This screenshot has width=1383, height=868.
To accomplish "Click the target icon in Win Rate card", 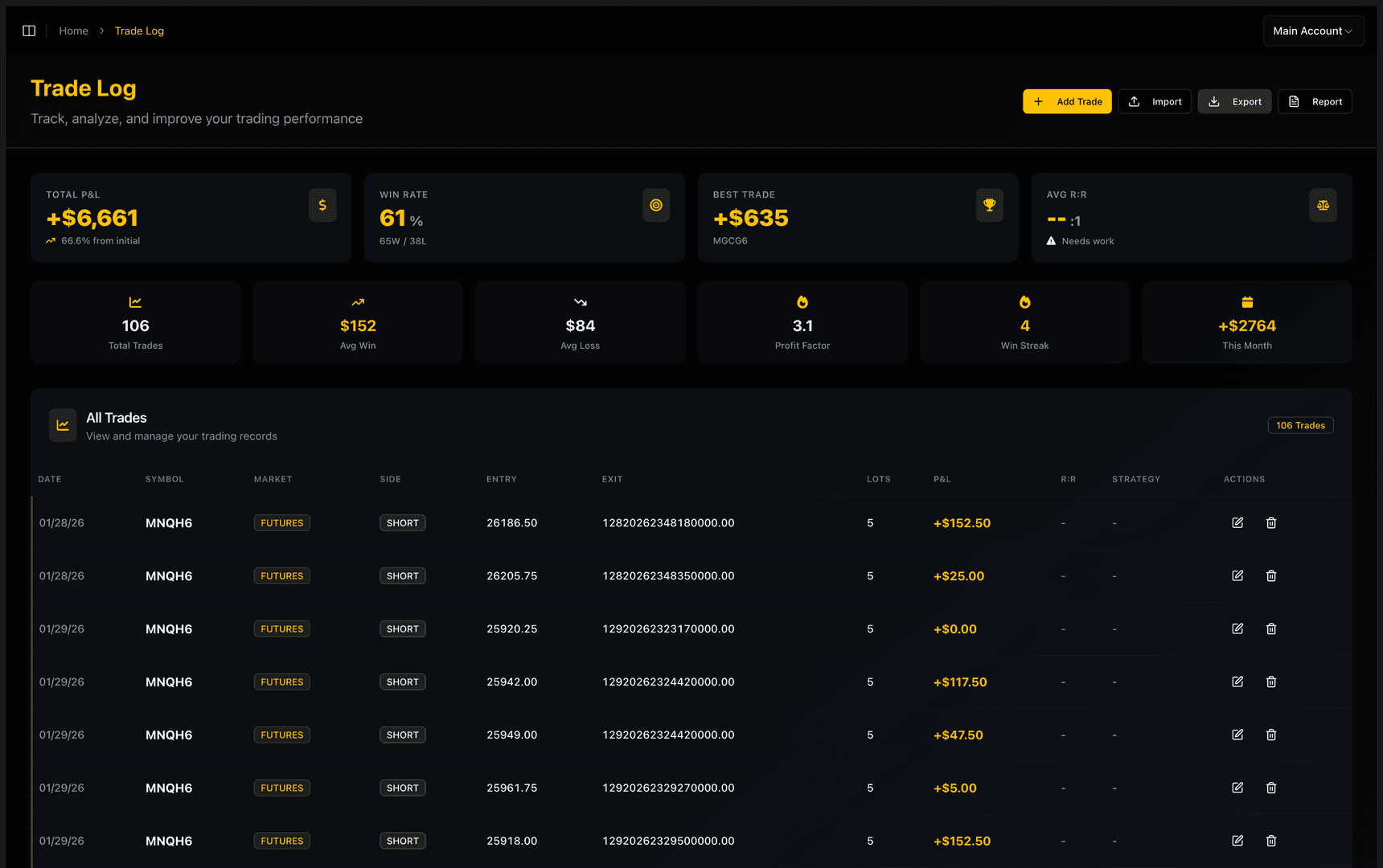I will click(656, 205).
